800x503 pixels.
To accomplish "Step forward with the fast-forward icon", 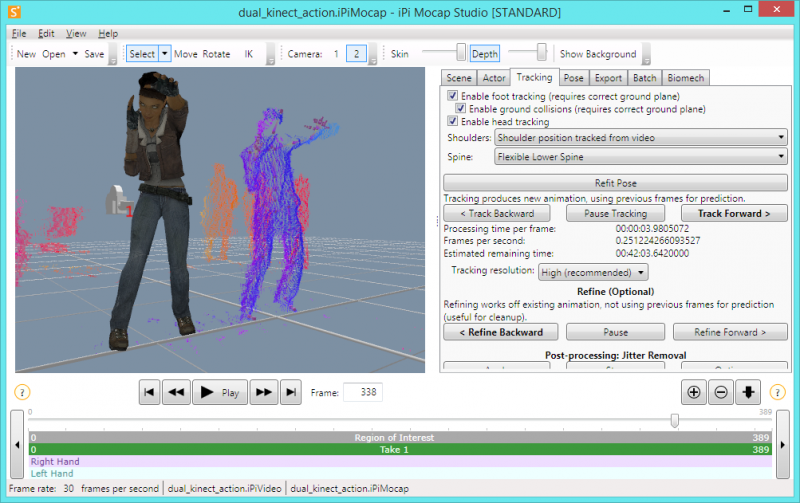I will 264,392.
